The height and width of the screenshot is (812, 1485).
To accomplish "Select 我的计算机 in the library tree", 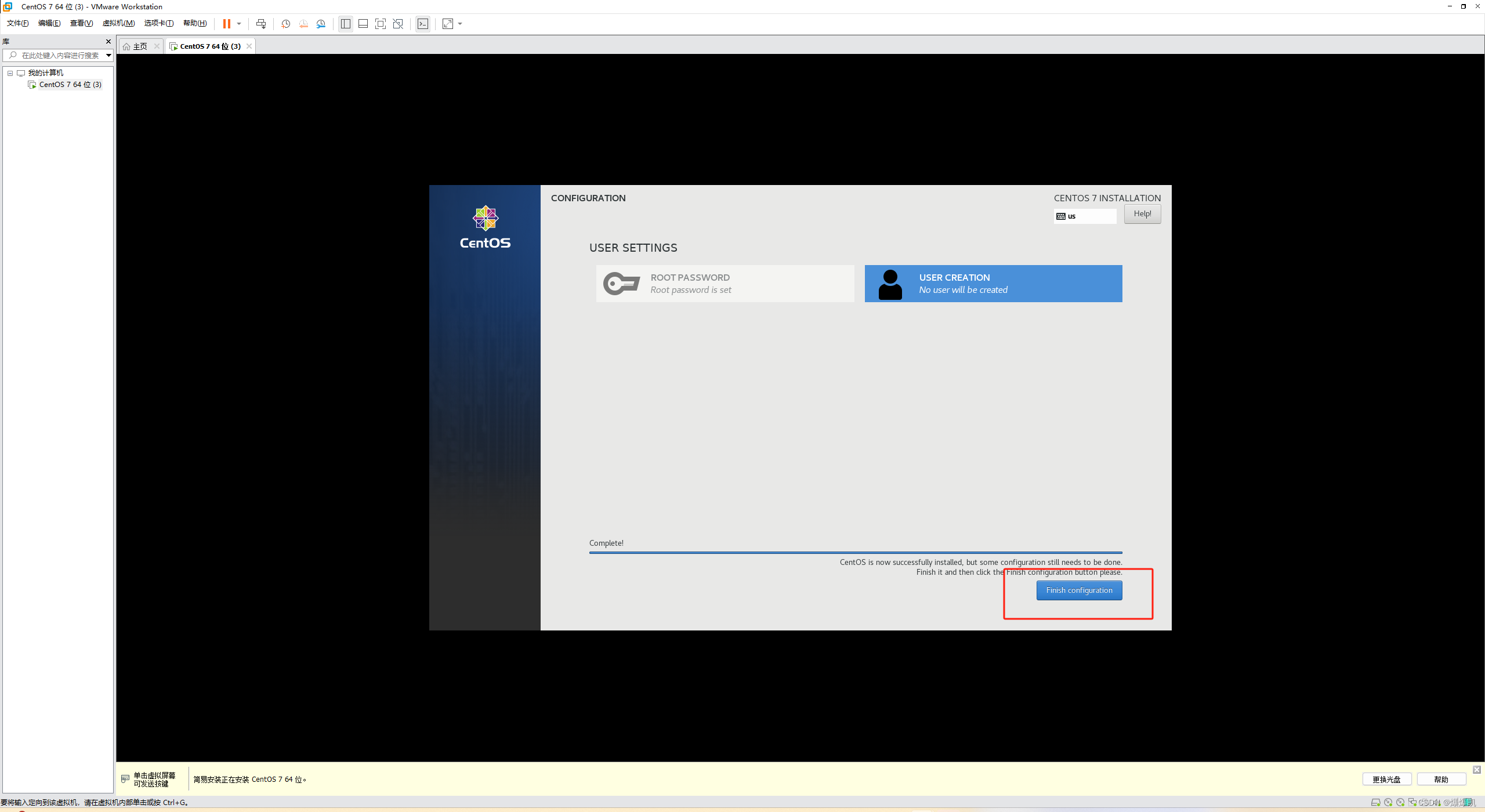I will point(46,73).
